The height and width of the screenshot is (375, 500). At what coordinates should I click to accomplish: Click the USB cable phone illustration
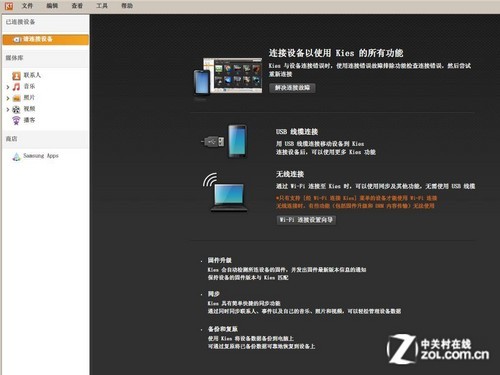tap(224, 141)
